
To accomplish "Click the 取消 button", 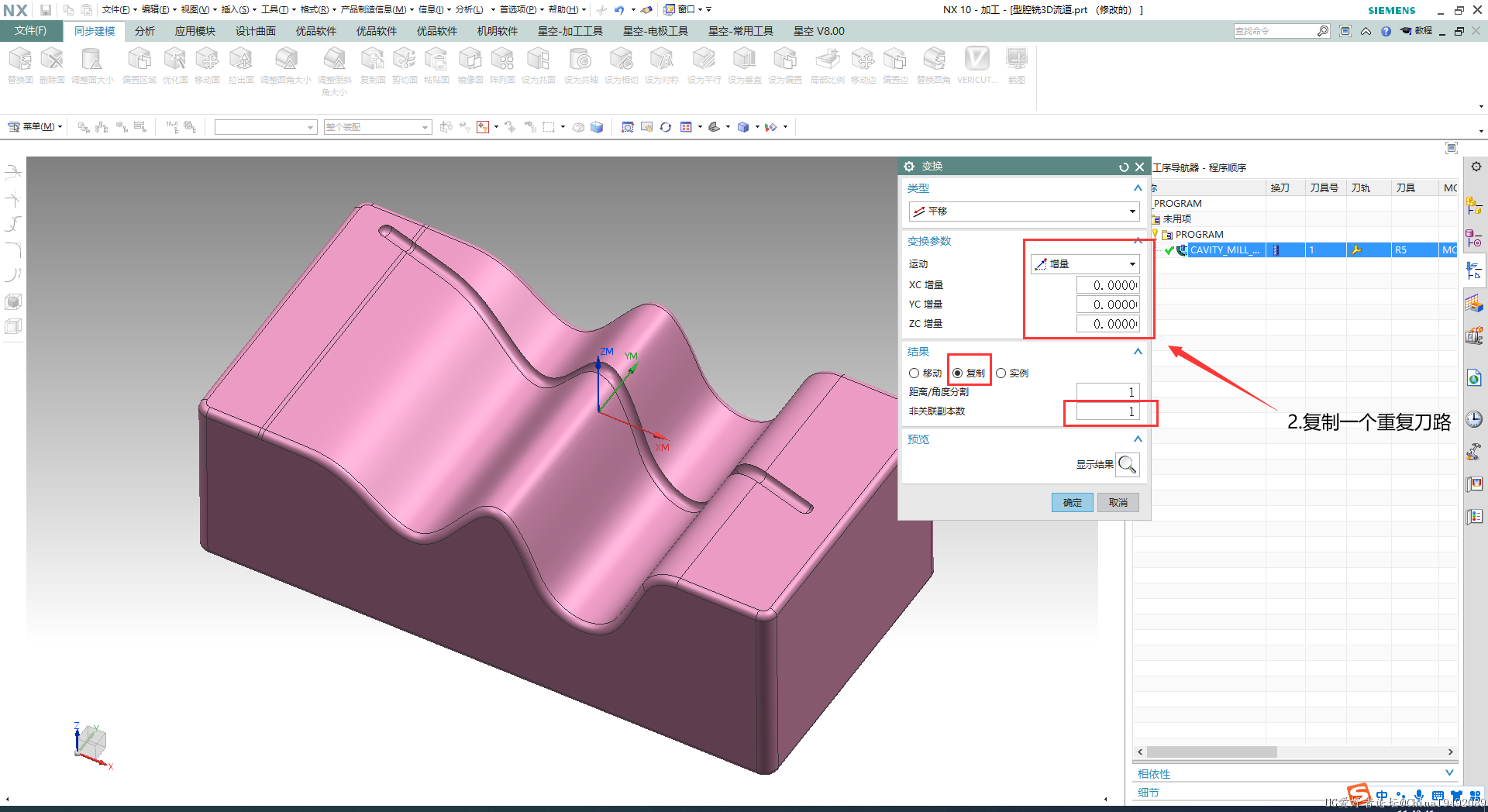I will [x=1118, y=503].
